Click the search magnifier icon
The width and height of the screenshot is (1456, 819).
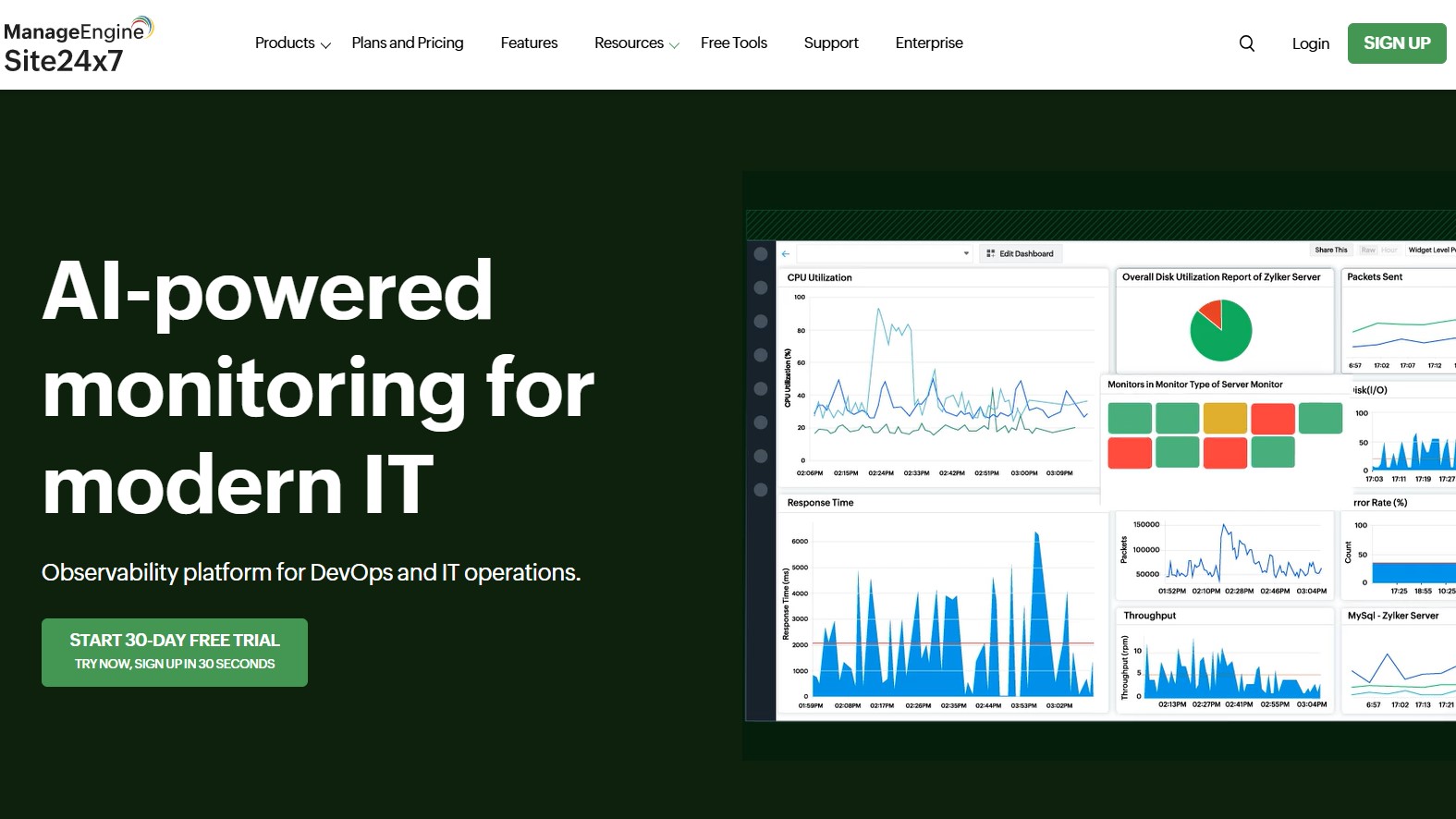1246,43
